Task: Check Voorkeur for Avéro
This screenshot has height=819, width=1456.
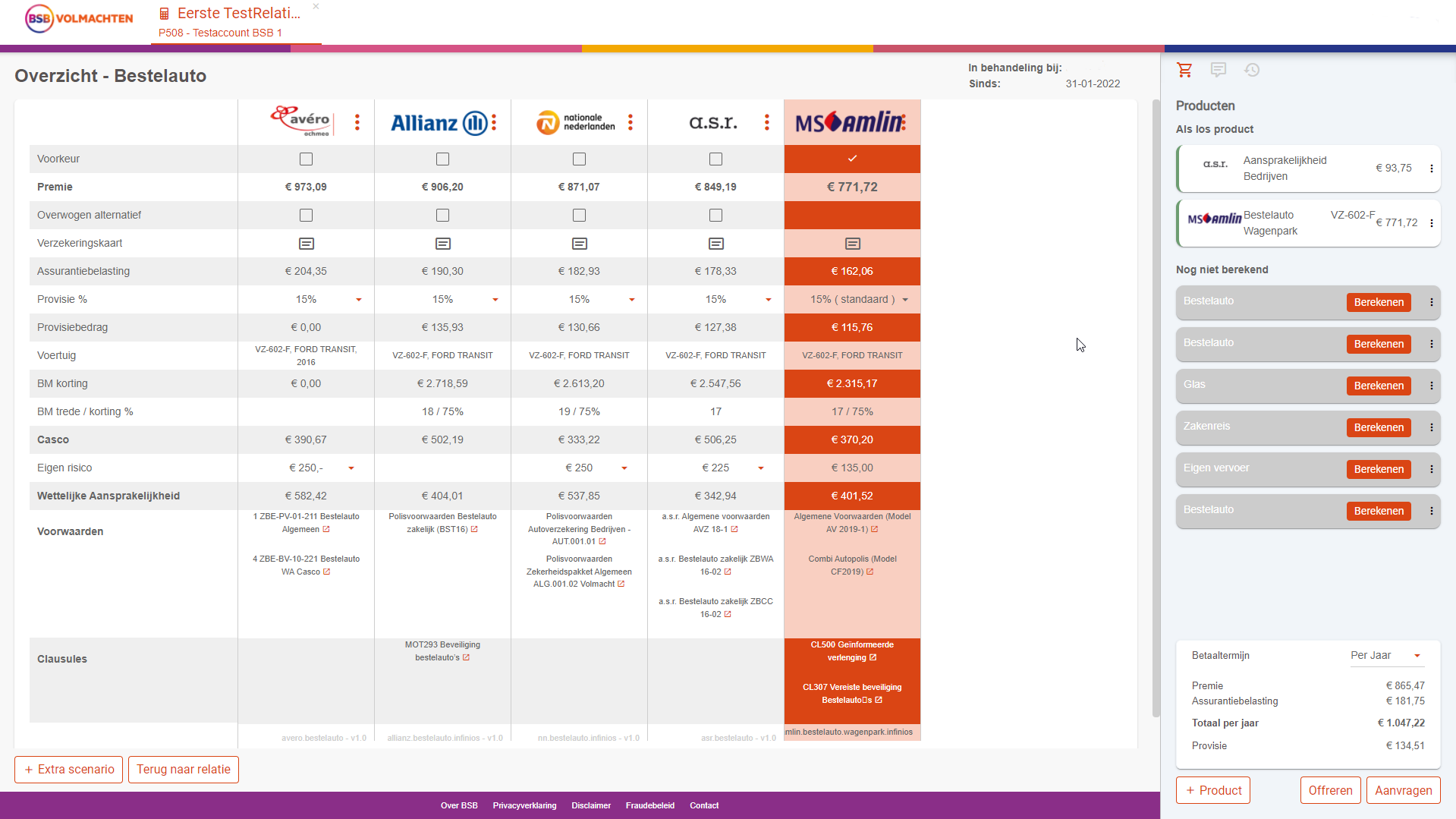Action: (x=307, y=159)
